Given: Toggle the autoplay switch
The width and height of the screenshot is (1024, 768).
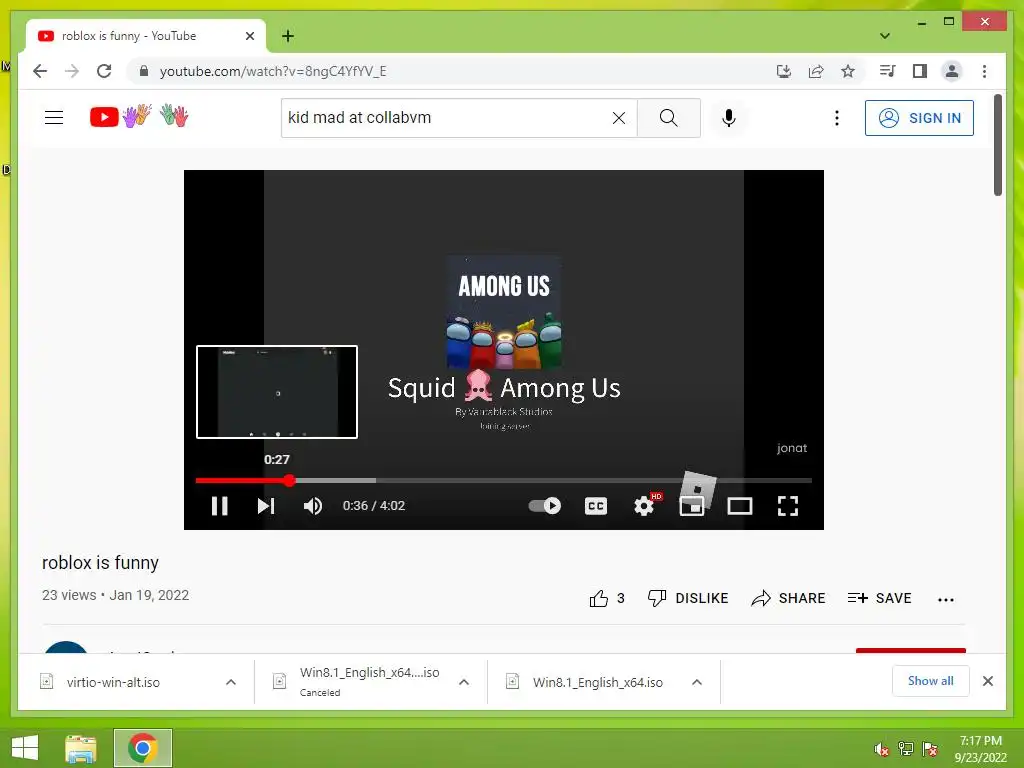Looking at the screenshot, I should (545, 505).
